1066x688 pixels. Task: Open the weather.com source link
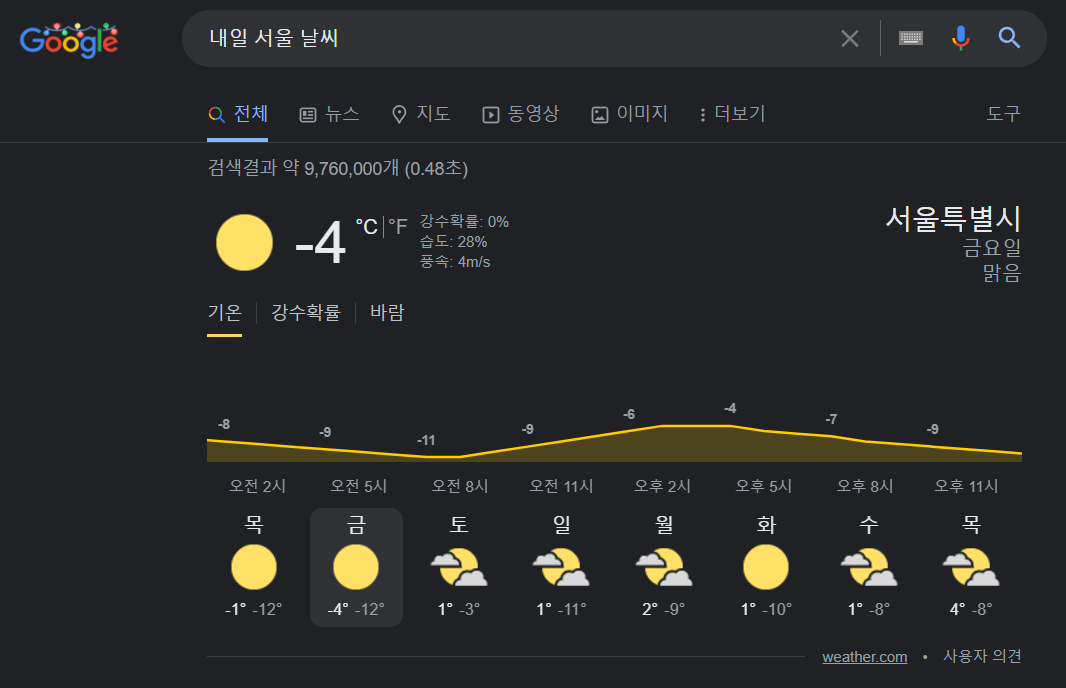tap(864, 657)
